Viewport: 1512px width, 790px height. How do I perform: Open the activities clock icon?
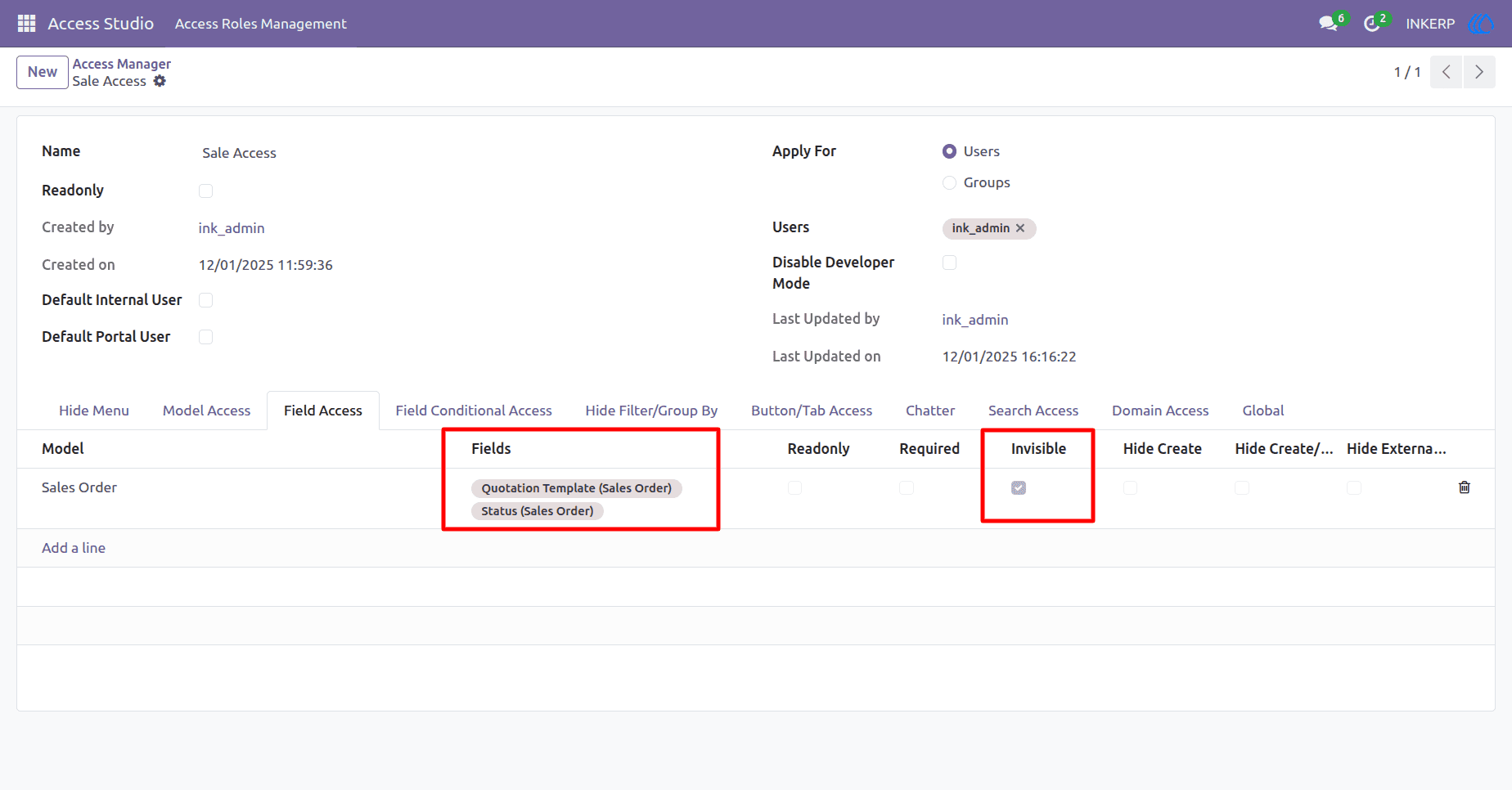1372,24
